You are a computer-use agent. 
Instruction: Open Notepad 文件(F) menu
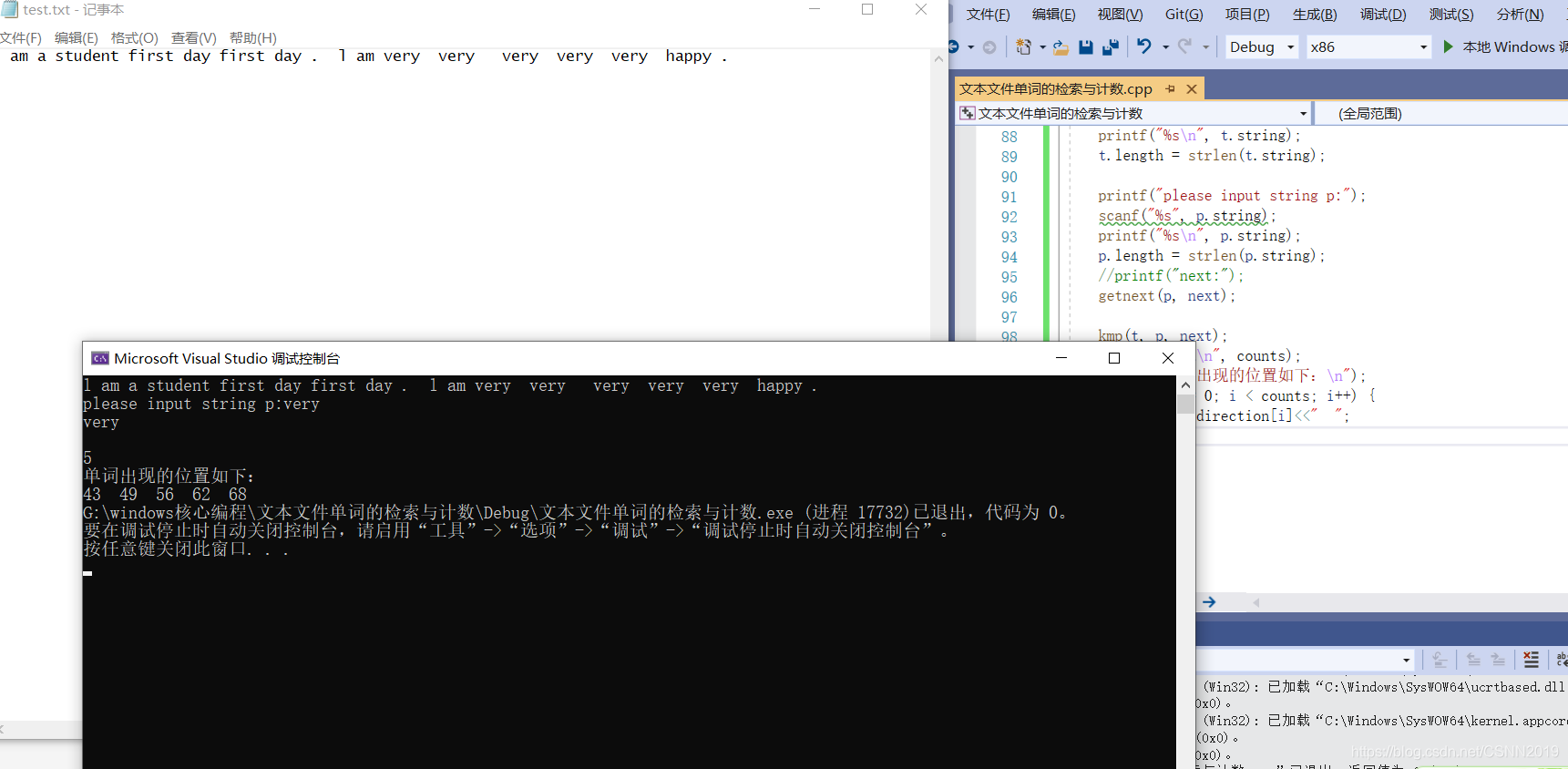click(x=21, y=37)
